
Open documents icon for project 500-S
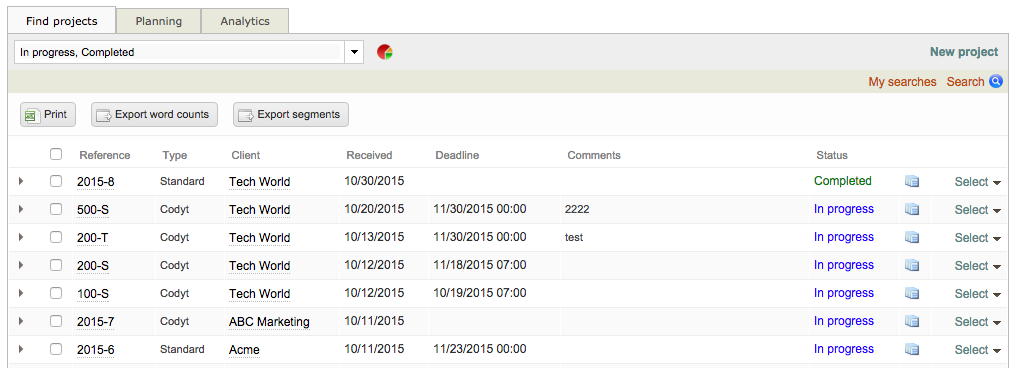912,209
